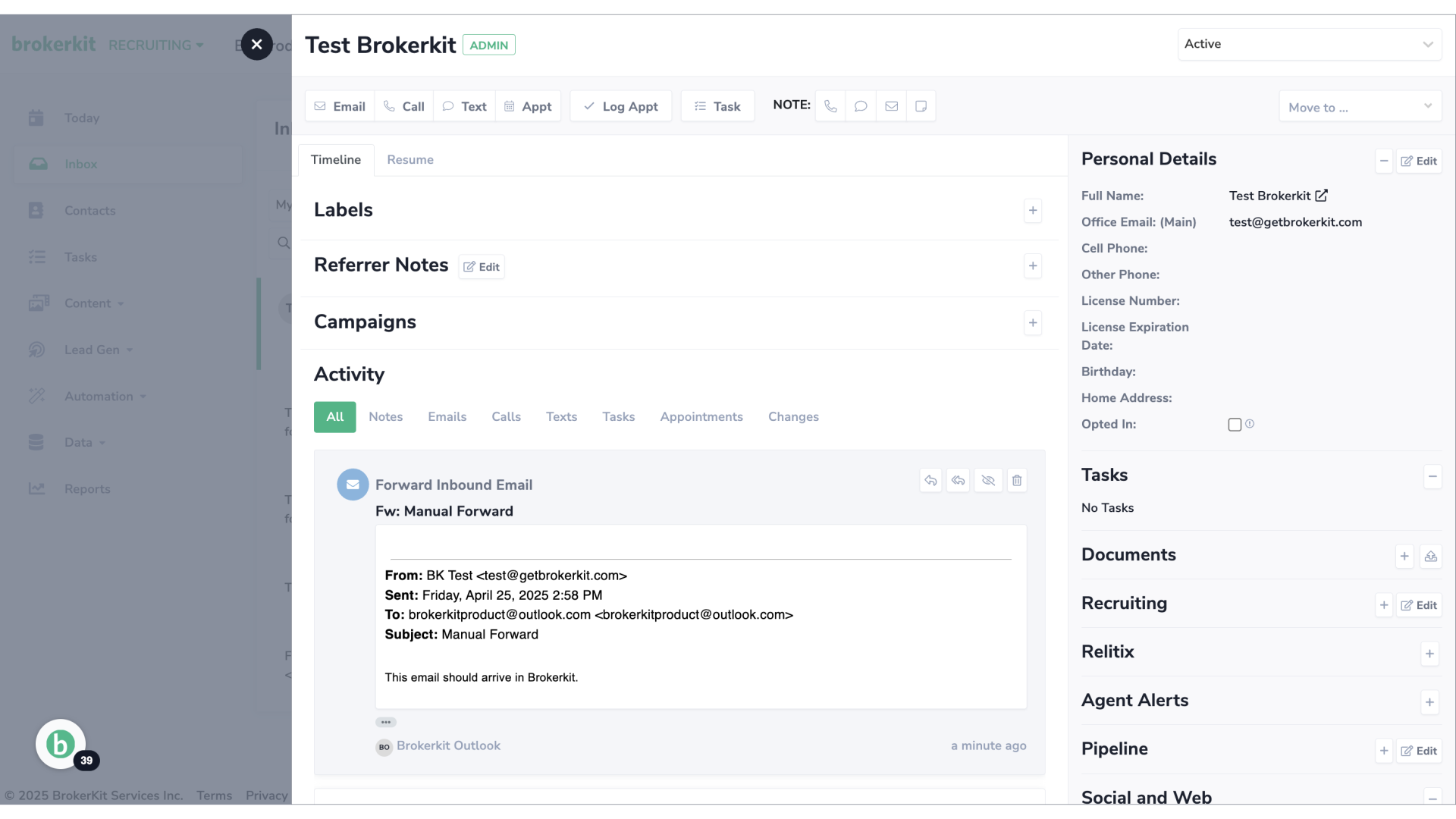Viewport: 1456px width, 819px height.
Task: Click the Task button
Action: (x=718, y=106)
